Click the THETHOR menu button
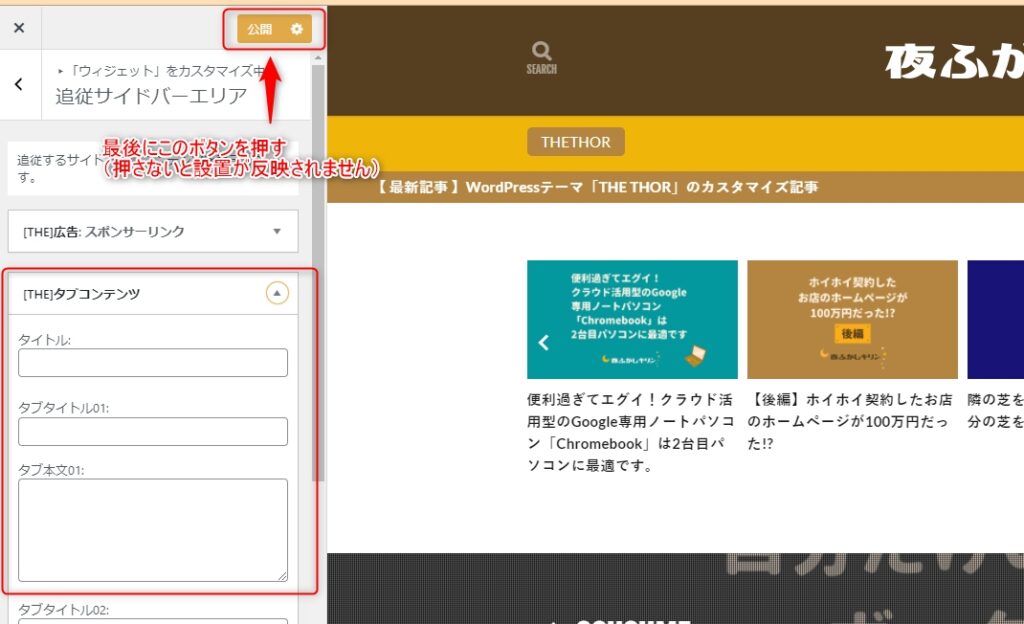 coord(575,142)
